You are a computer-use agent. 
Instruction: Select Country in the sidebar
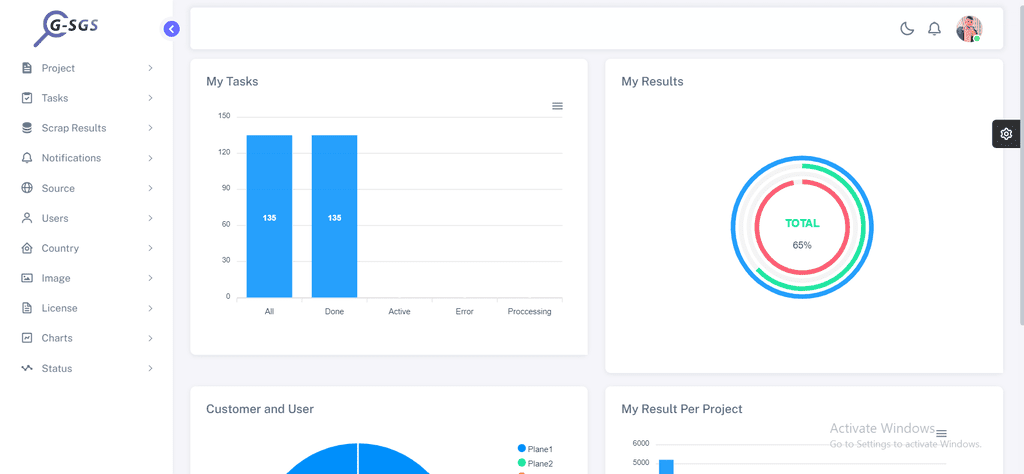coord(87,248)
